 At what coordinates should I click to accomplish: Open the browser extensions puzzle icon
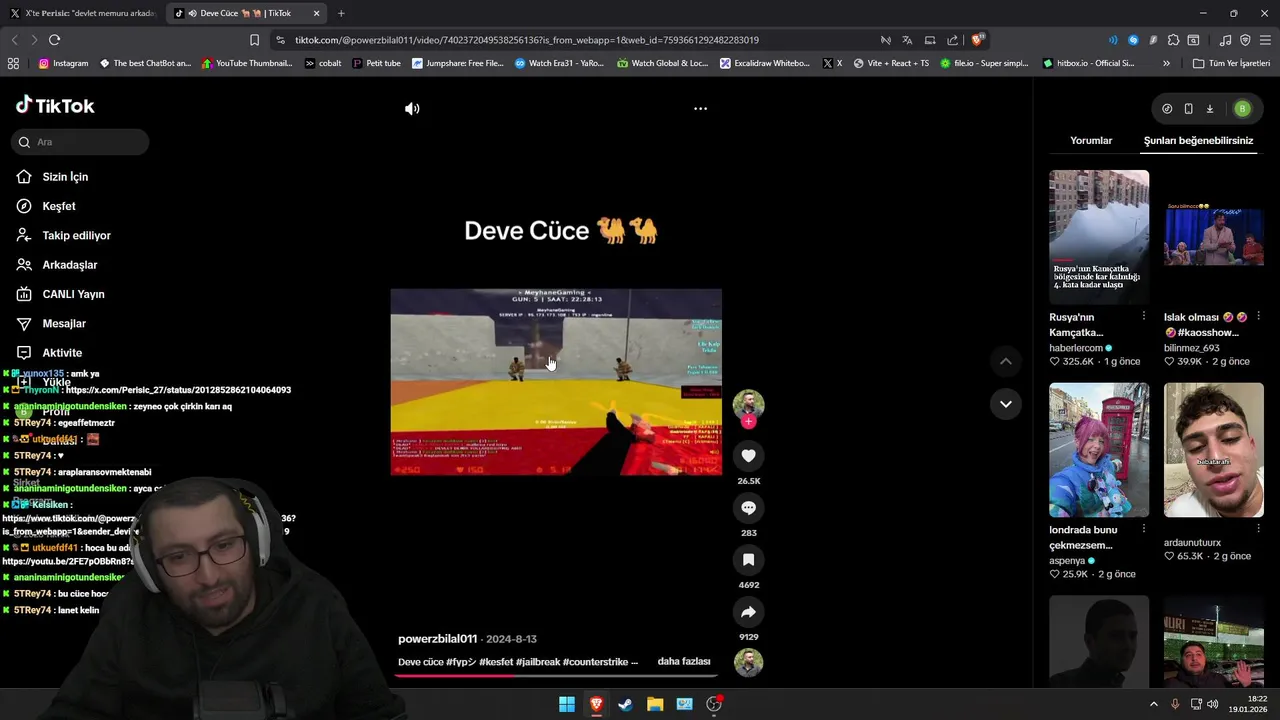pyautogui.click(x=1173, y=40)
